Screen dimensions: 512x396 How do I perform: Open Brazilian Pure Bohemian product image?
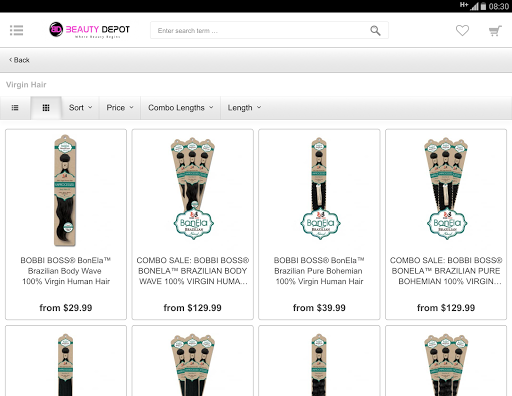(319, 188)
